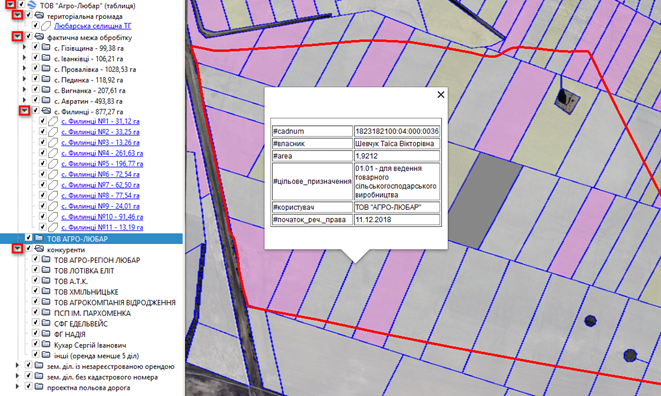Click folder icon of ТОВ ЛОТІВКА ЕЛІТ
661x396 pixels.
[x=46, y=270]
